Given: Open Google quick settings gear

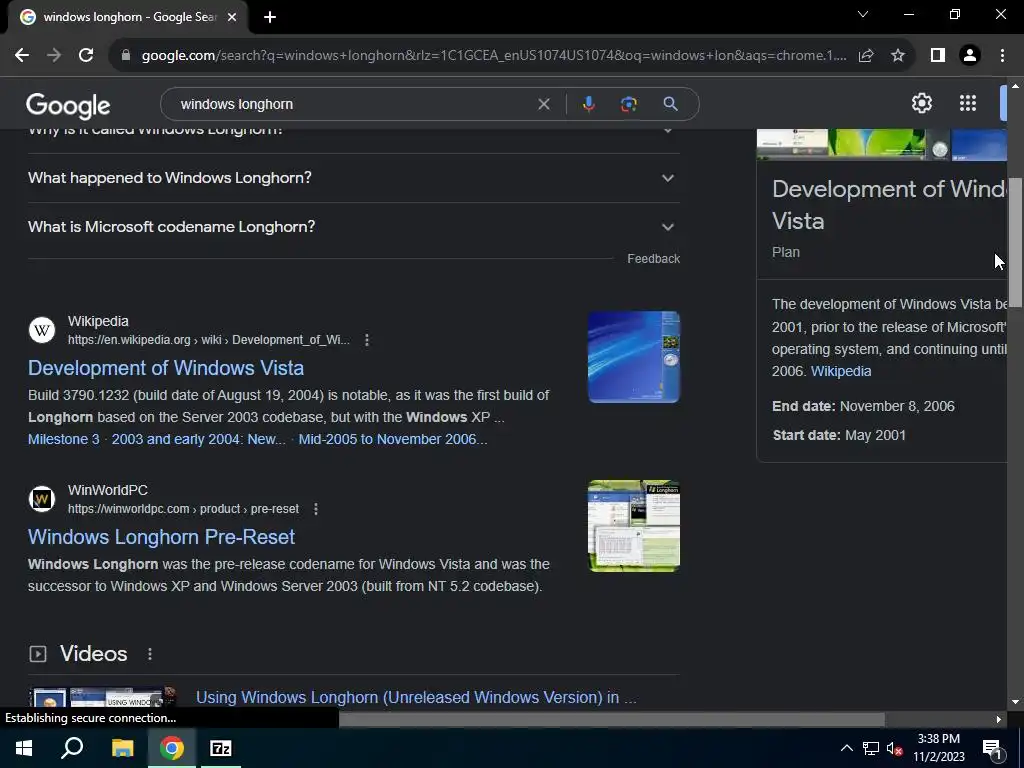Looking at the screenshot, I should coord(921,103).
